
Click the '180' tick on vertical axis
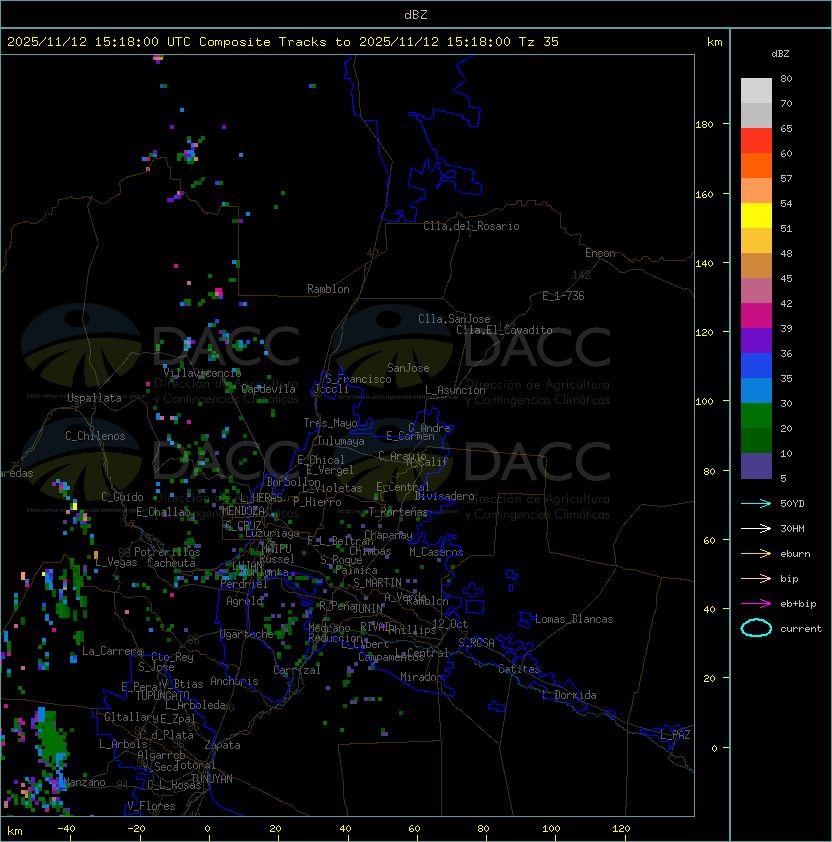pos(704,125)
